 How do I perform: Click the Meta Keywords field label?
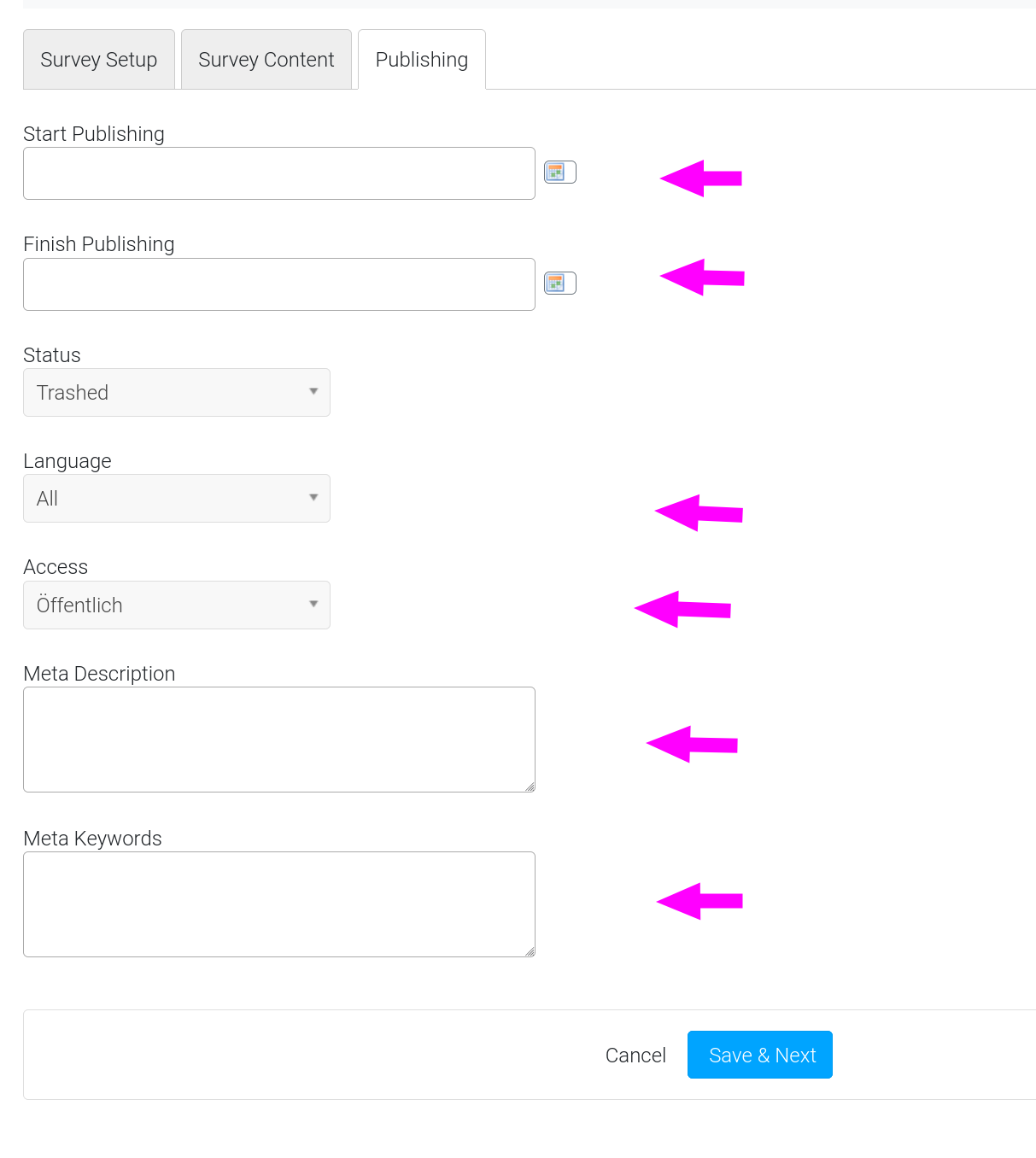tap(92, 839)
